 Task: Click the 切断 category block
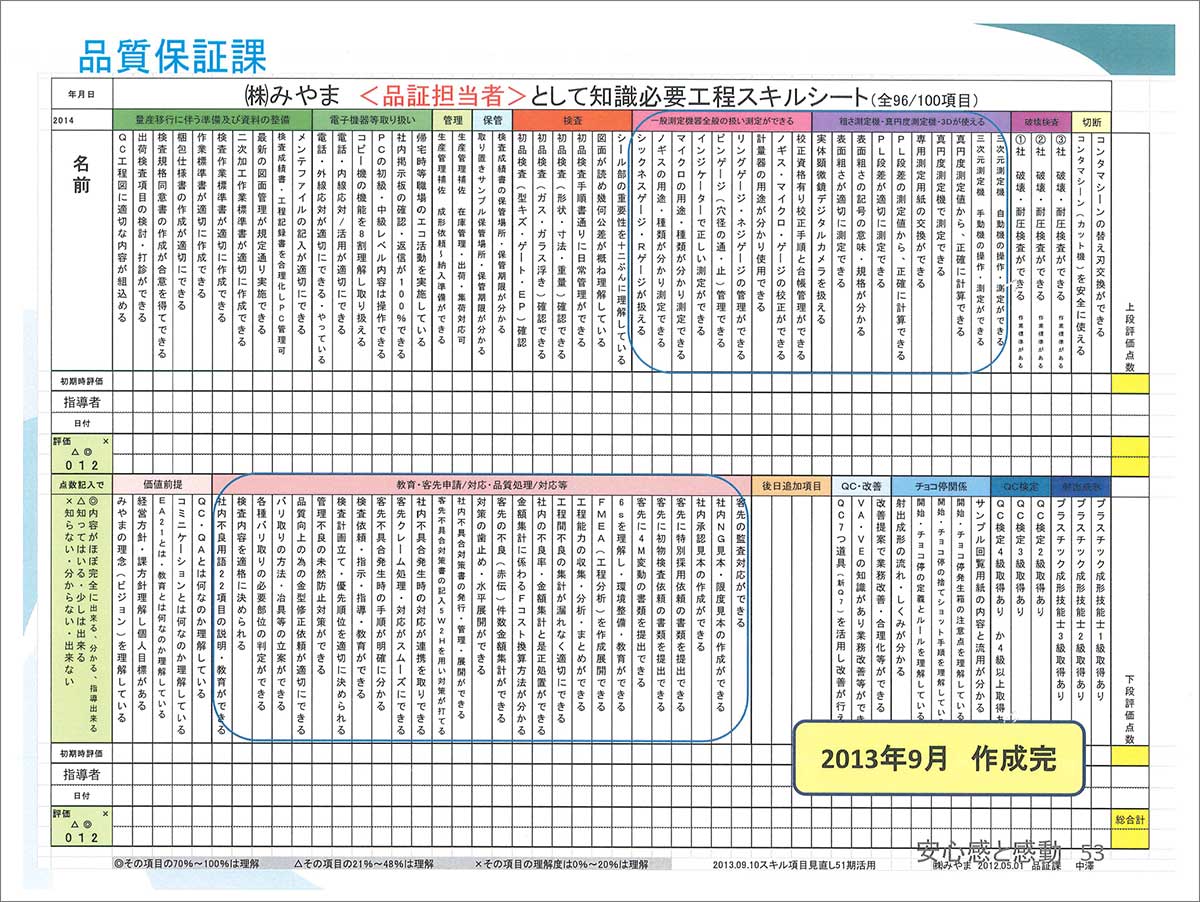point(1092,122)
